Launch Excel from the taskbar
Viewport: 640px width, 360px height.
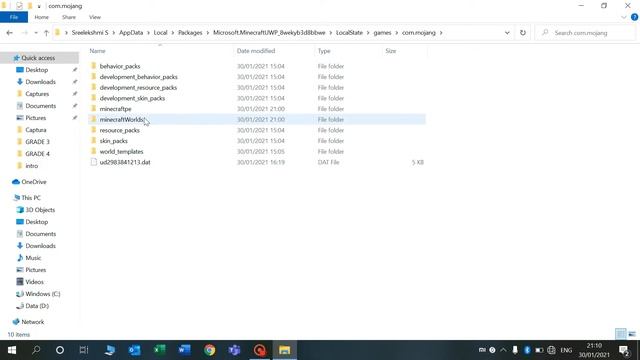160,350
